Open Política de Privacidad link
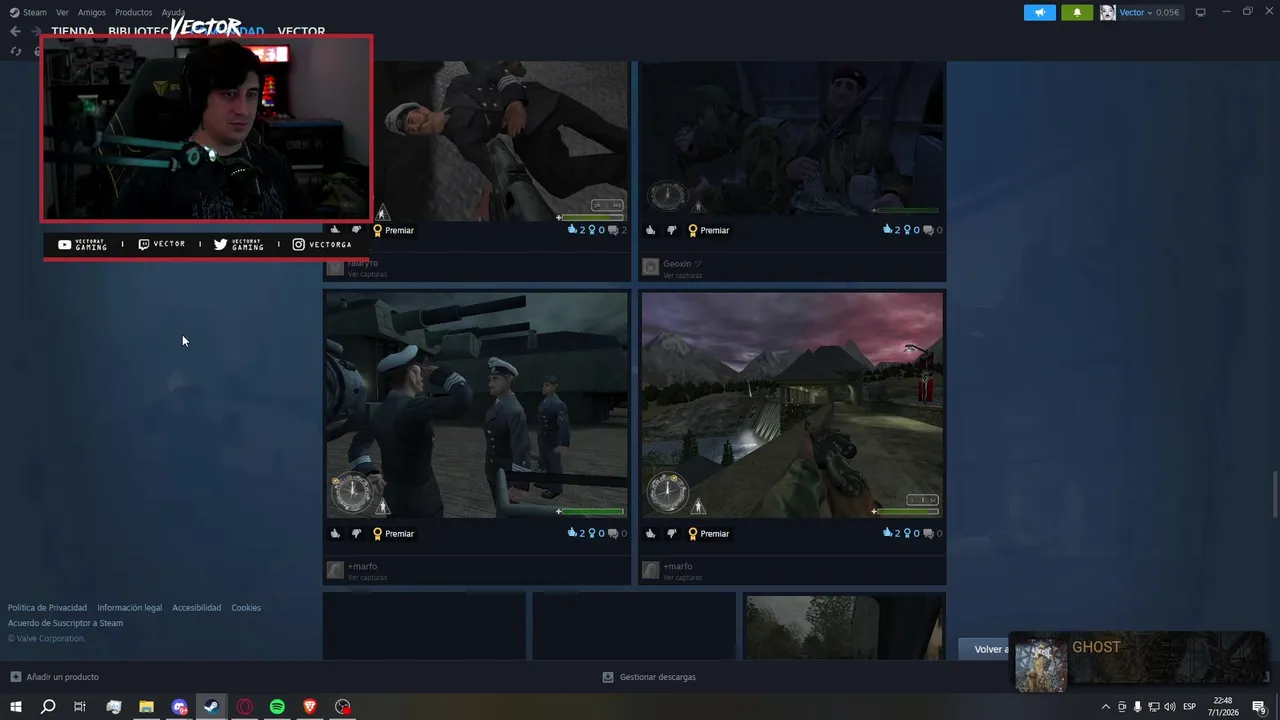1280x720 pixels. (47, 607)
